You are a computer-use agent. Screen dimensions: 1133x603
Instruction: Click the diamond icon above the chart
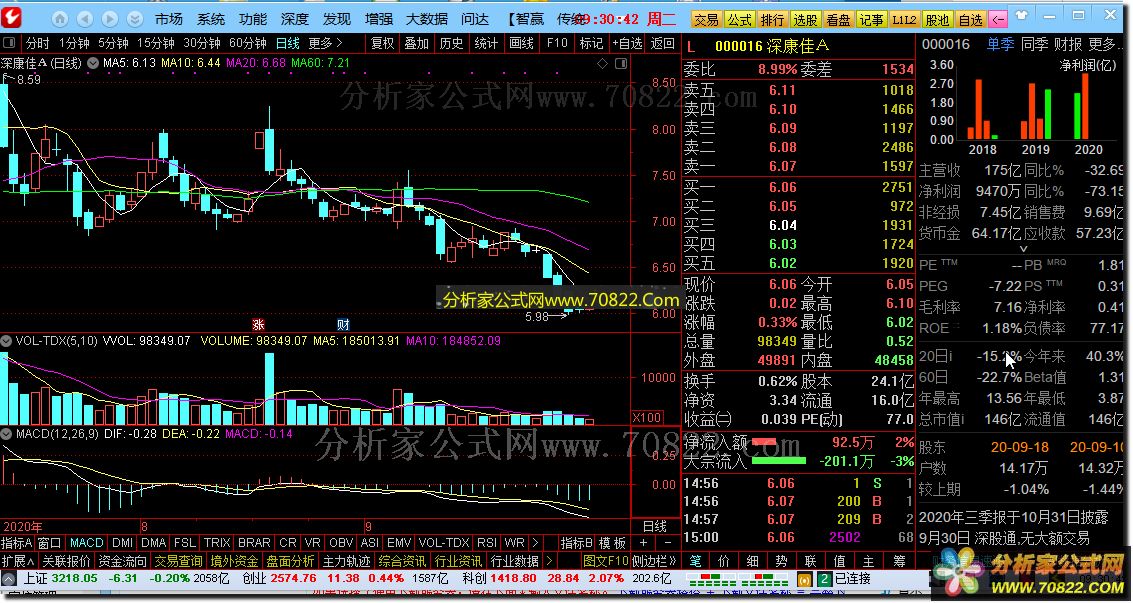(x=603, y=64)
